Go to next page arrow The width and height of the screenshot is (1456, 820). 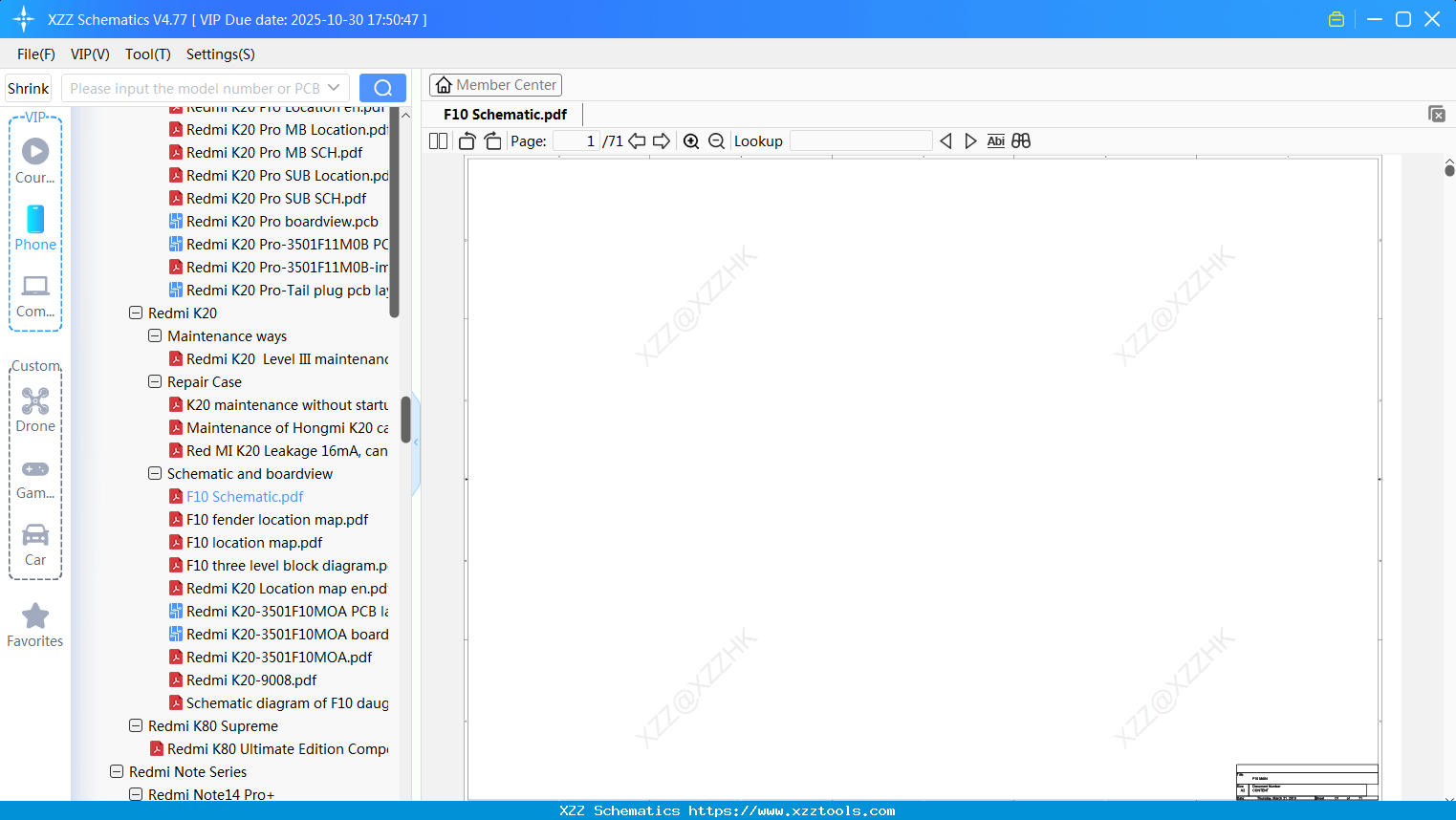tap(662, 141)
